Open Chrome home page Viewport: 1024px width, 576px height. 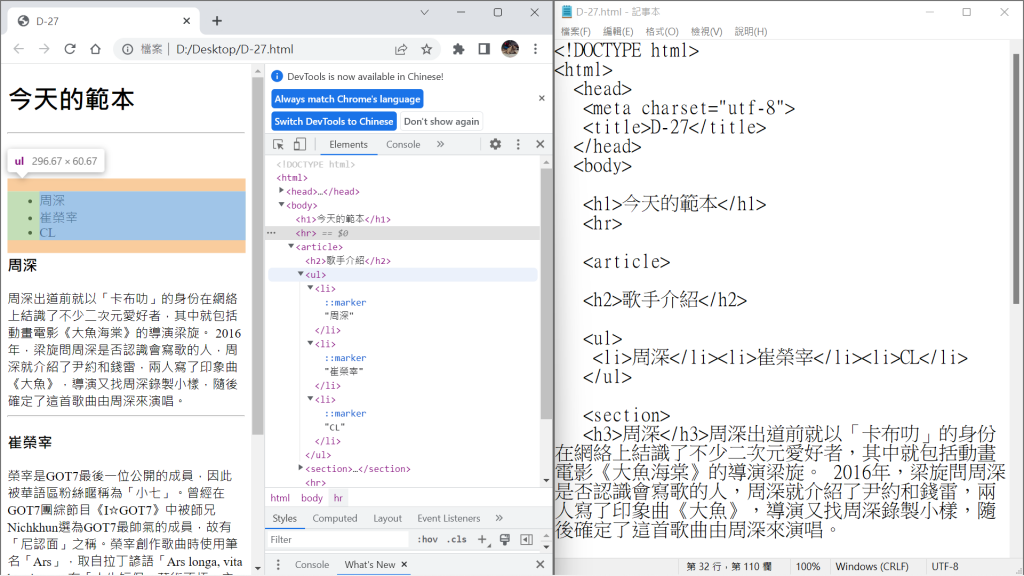point(95,49)
